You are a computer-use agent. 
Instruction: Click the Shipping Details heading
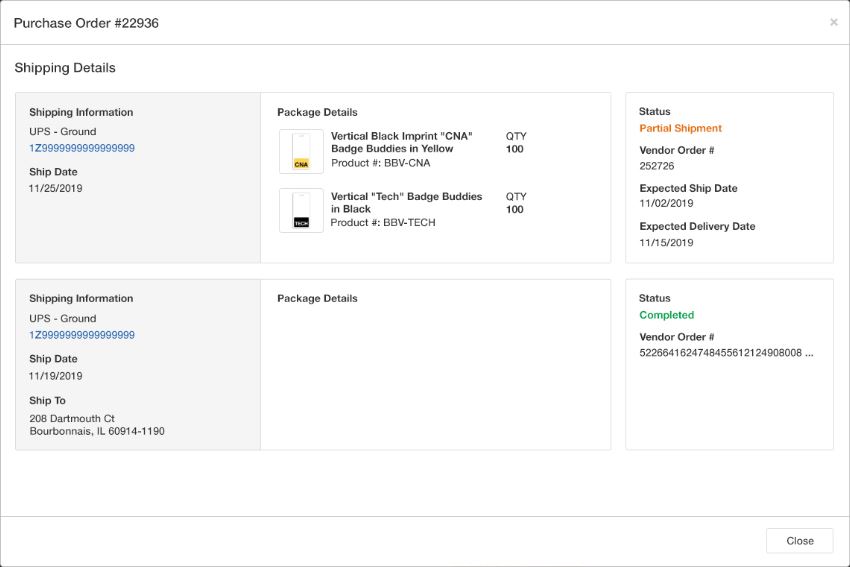(65, 68)
